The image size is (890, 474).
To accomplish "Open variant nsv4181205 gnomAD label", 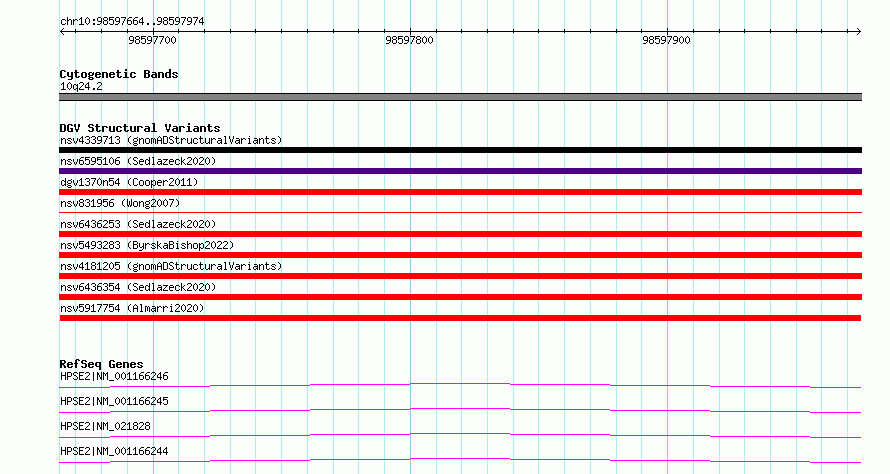I will tap(171, 266).
